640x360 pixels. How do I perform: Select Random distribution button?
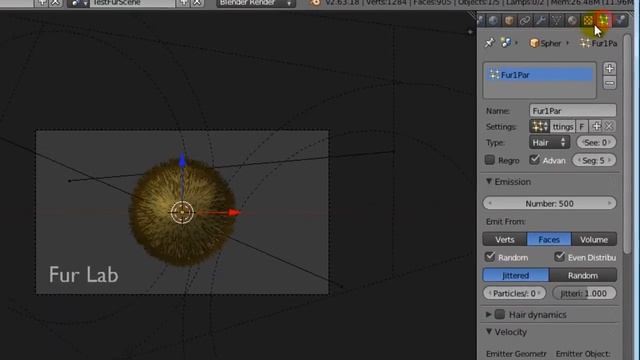(x=583, y=275)
